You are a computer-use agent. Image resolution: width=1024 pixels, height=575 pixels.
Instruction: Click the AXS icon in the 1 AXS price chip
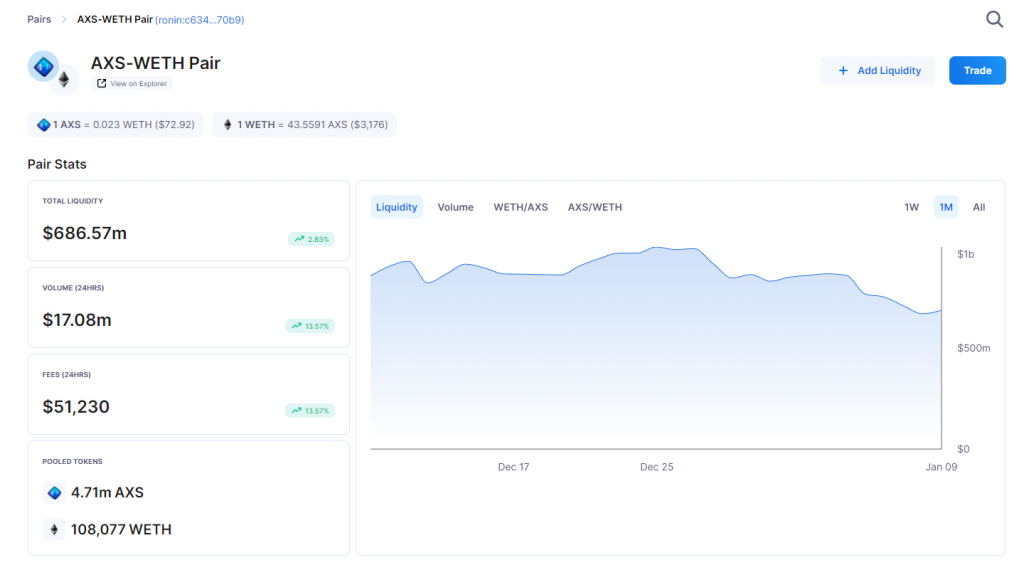pos(44,125)
